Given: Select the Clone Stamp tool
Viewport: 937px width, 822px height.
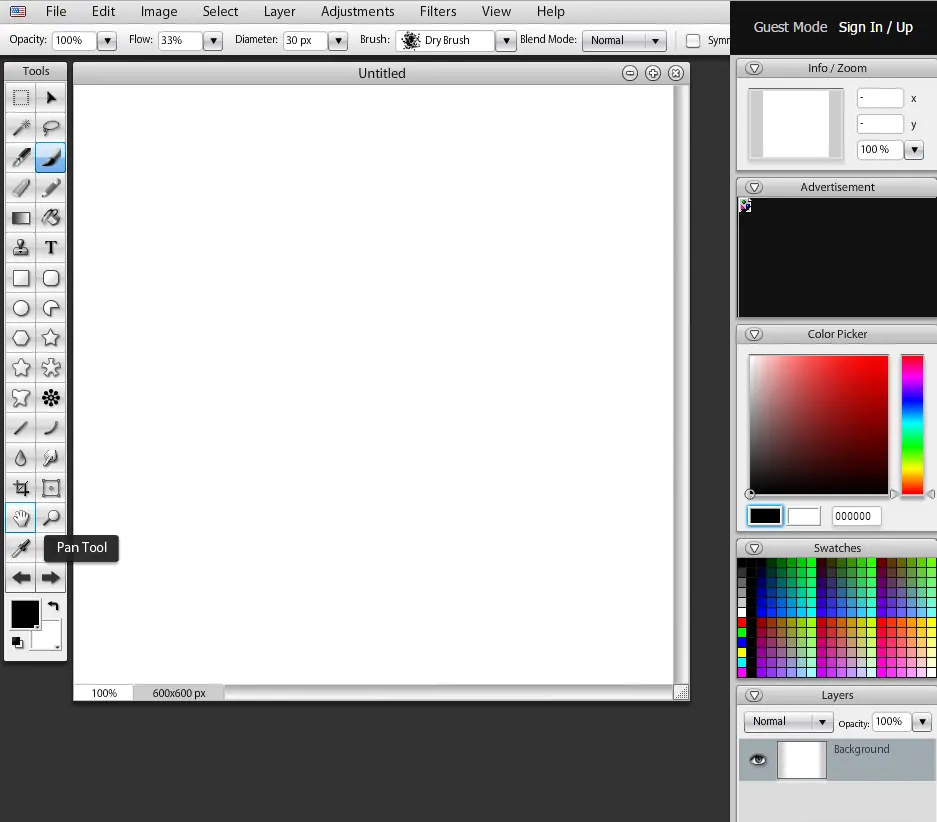Looking at the screenshot, I should click(20, 248).
